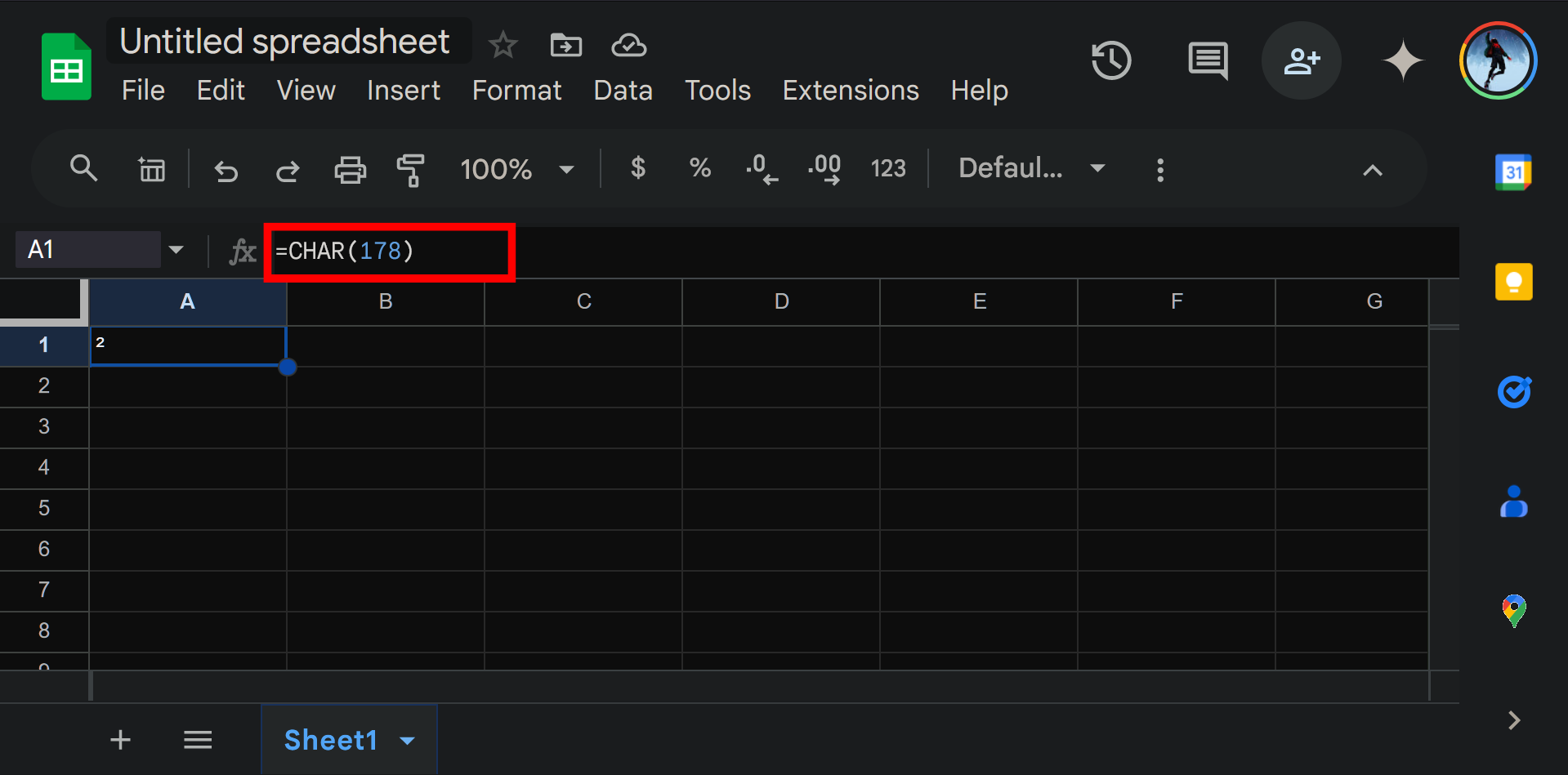
Task: Open the 100% zoom dropdown
Action: coord(517,169)
